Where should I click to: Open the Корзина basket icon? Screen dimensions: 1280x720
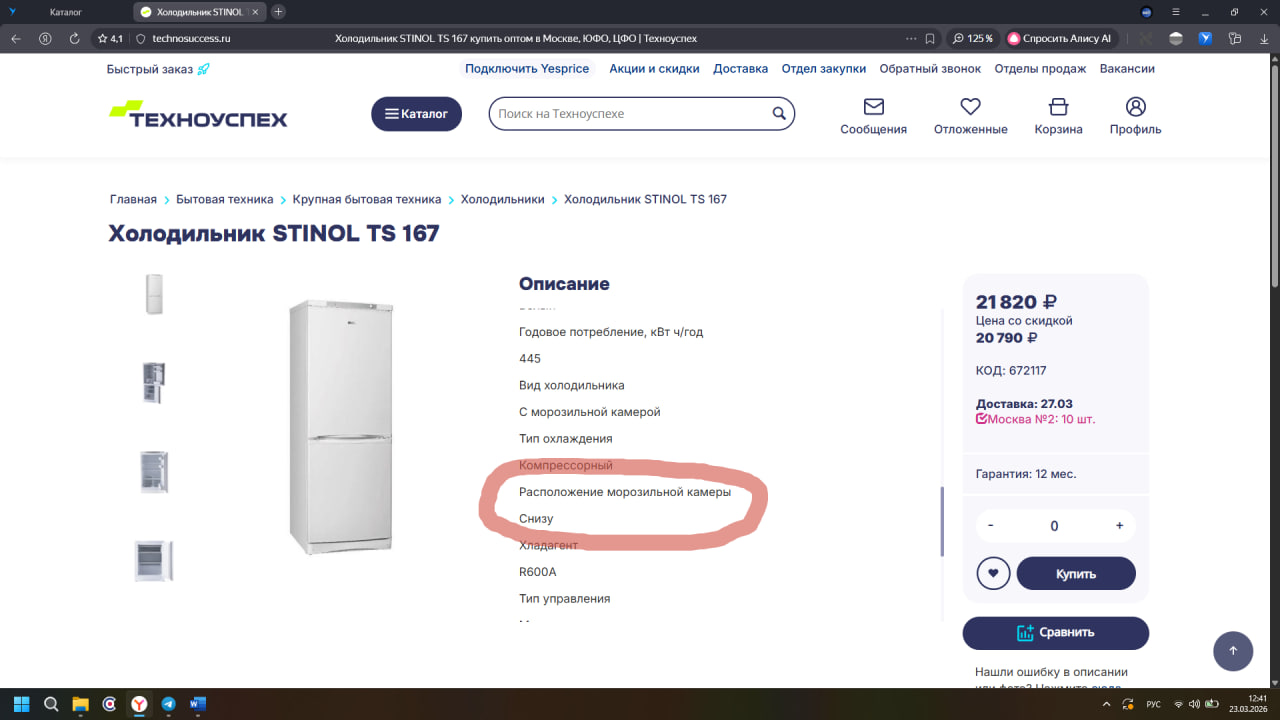point(1058,107)
